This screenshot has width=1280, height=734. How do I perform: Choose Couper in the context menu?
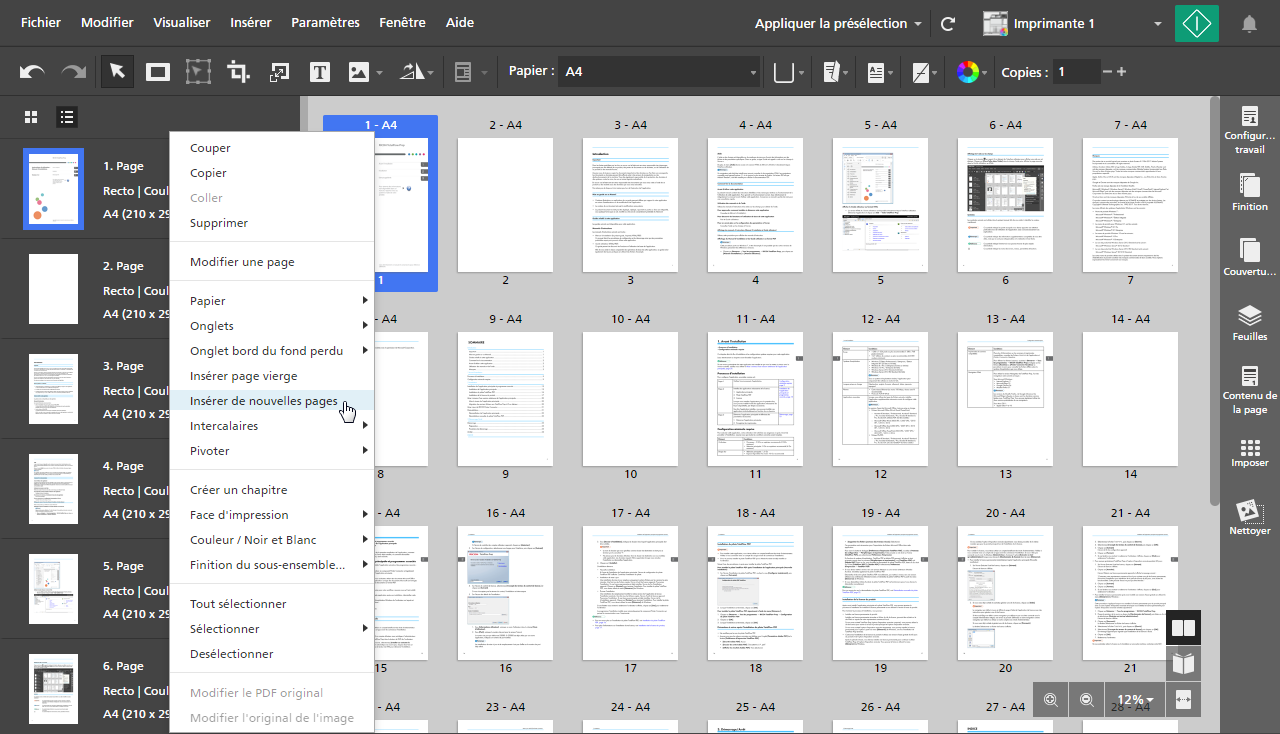pos(272,148)
